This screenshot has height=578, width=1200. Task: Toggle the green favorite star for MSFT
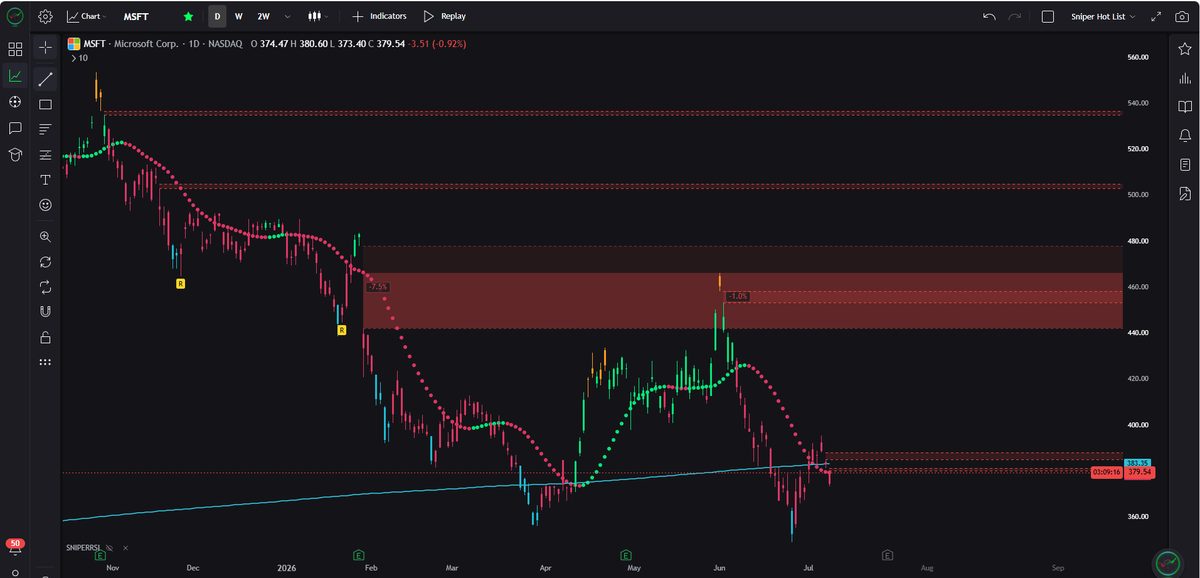click(189, 17)
